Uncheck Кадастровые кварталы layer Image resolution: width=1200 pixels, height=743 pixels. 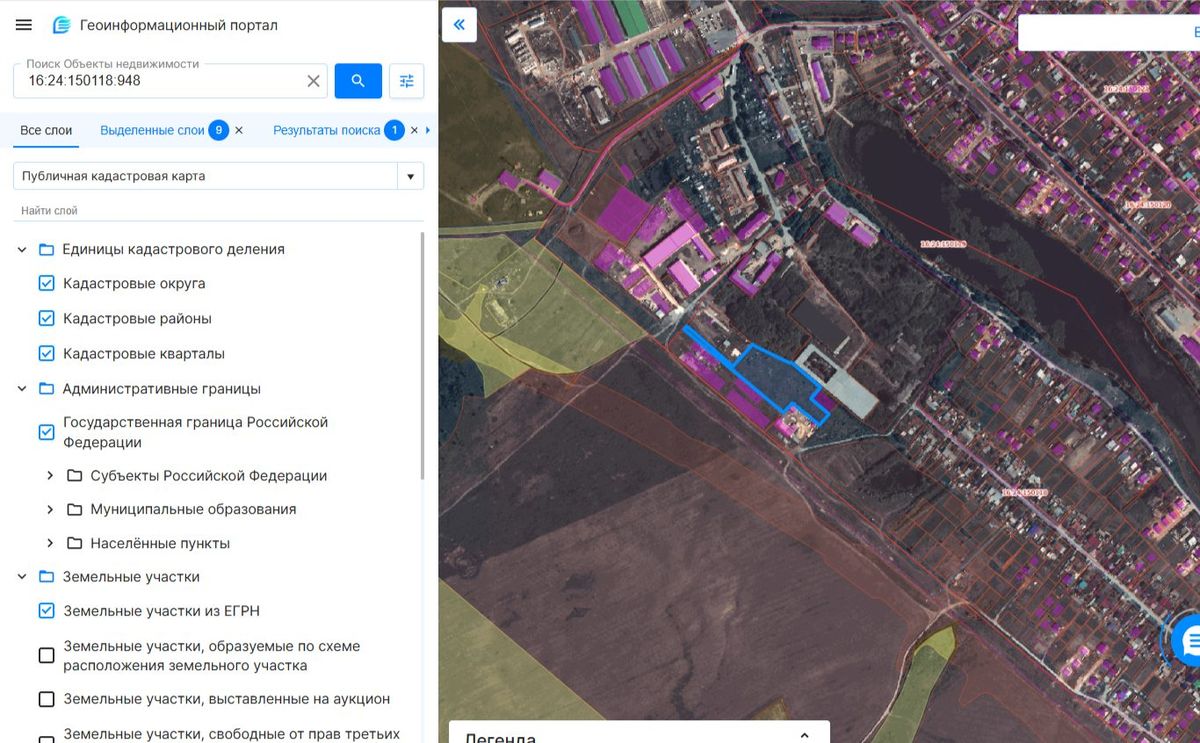point(46,353)
